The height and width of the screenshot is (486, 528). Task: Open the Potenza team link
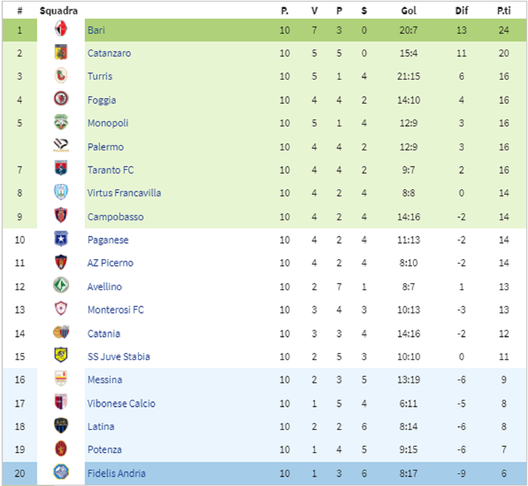(104, 450)
